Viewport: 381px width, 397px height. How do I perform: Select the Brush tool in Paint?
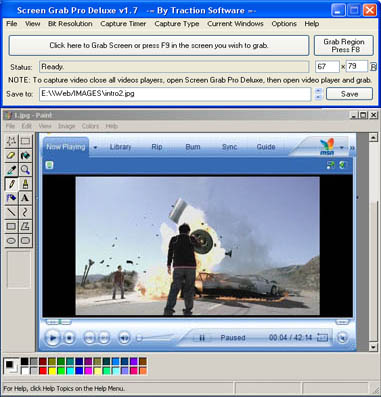[x=25, y=184]
